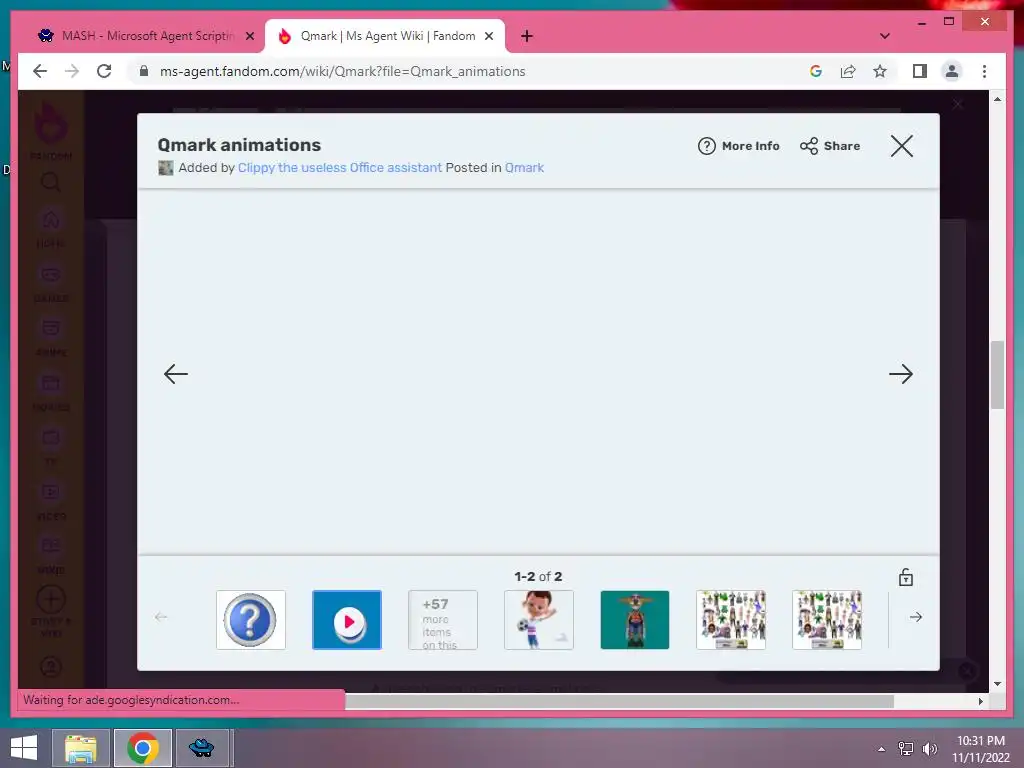The width and height of the screenshot is (1024, 768).
Task: Open File Explorer from the taskbar
Action: pyautogui.click(x=81, y=748)
